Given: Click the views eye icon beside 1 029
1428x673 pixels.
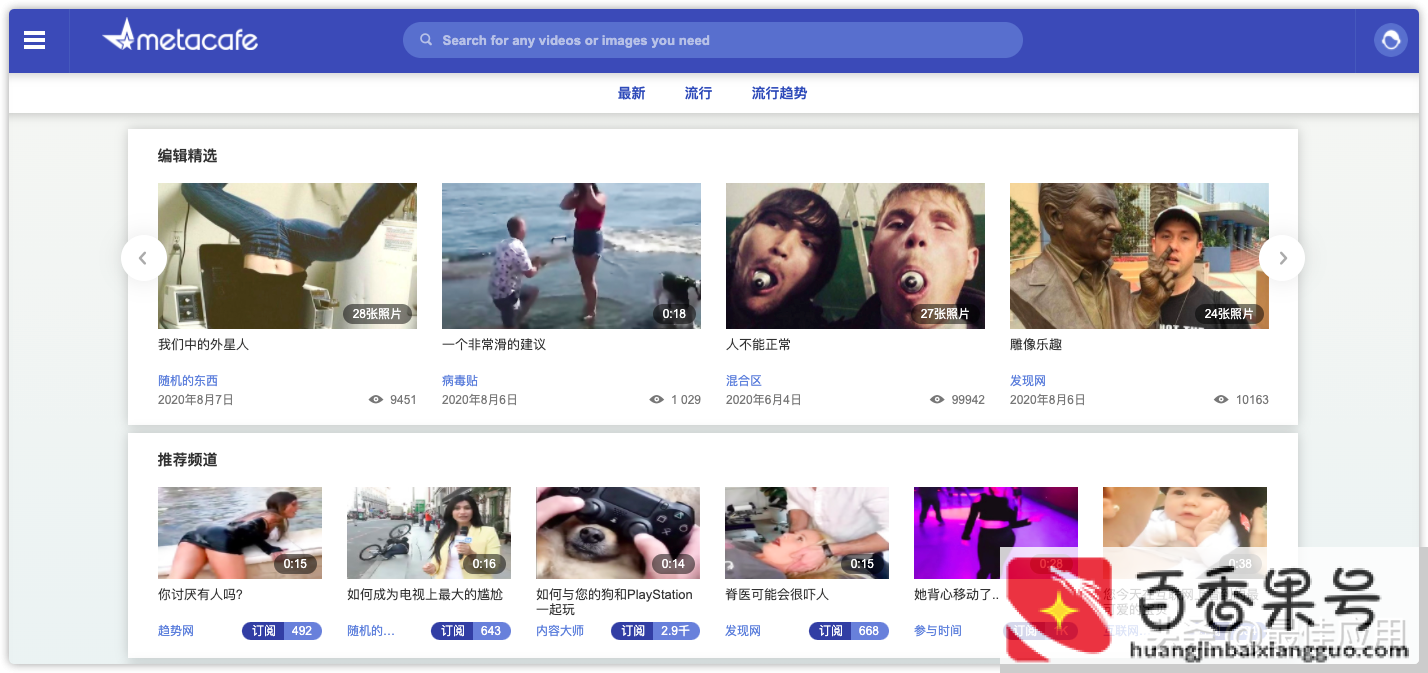Looking at the screenshot, I should click(657, 399).
